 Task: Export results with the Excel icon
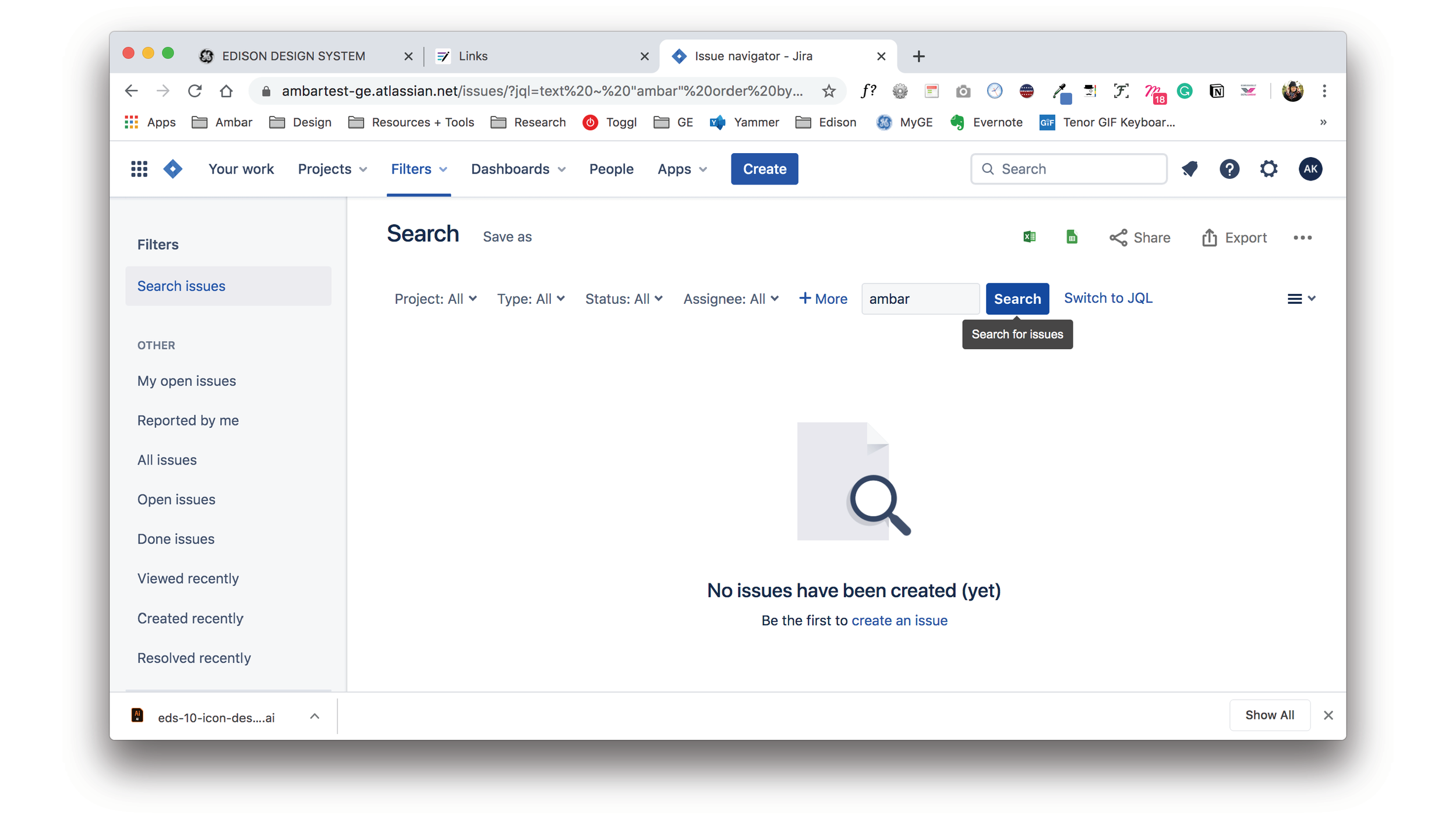click(1029, 237)
